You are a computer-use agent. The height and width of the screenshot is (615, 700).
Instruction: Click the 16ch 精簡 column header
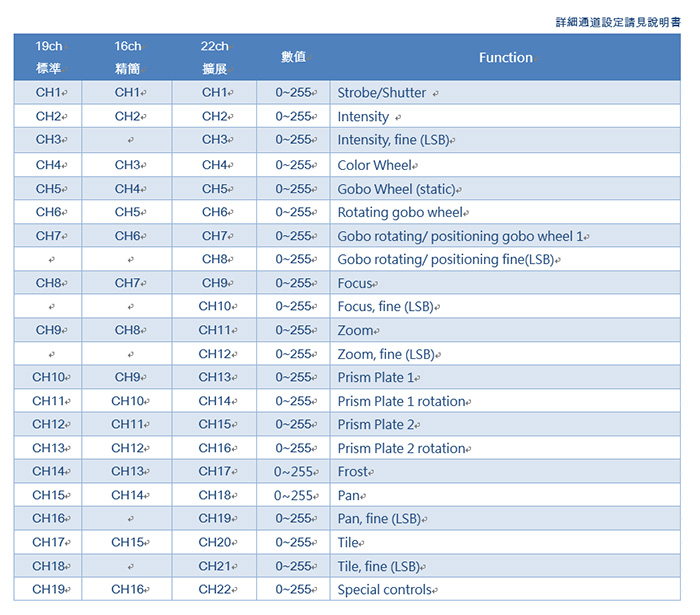(127, 58)
